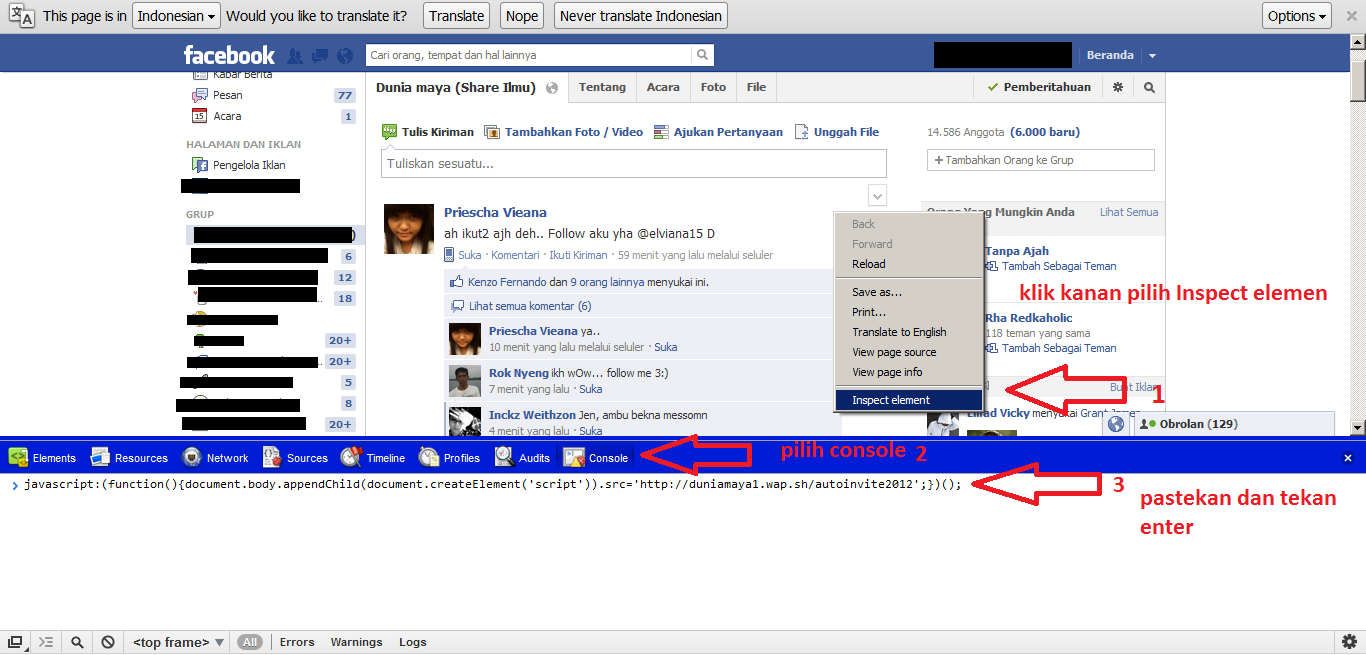Go to Beranda home link
Screen dimensions: 1366x655
(1110, 55)
